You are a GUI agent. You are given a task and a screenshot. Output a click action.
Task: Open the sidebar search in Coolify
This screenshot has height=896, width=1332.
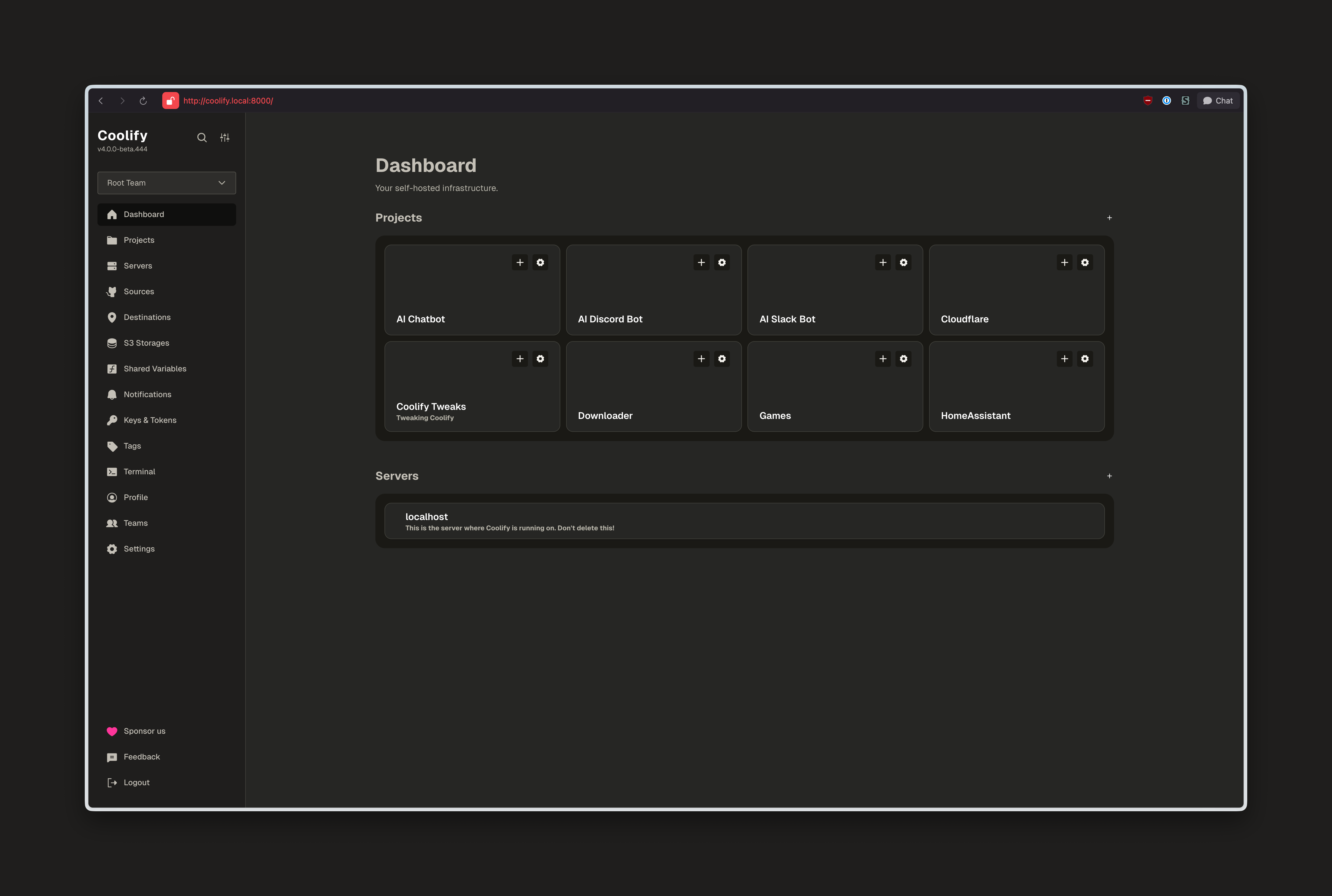coord(202,138)
